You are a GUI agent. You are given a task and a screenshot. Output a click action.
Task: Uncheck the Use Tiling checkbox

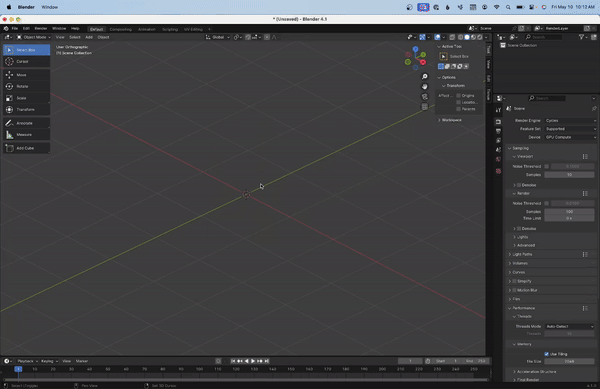(x=546, y=354)
